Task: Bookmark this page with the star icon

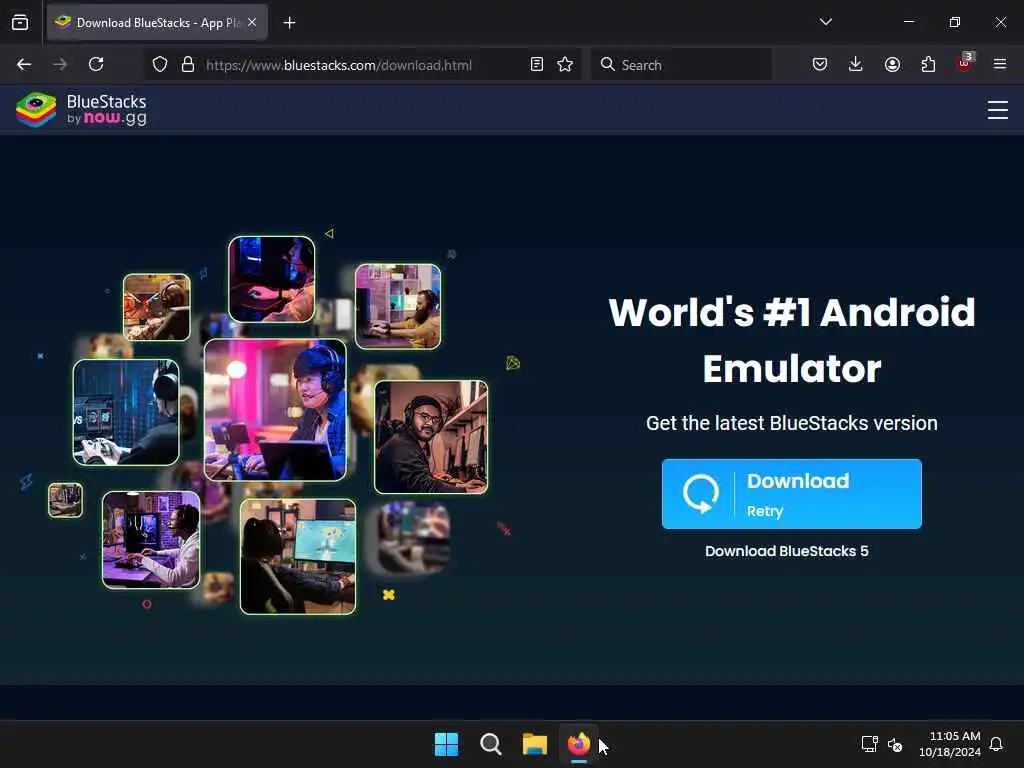Action: click(565, 64)
